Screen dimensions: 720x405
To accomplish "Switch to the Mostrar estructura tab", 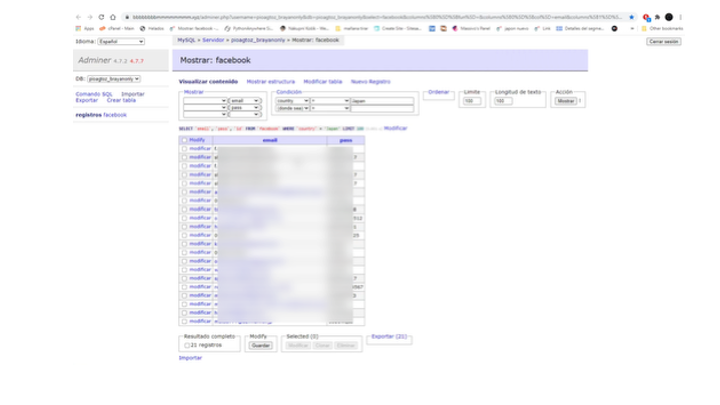I will coord(271,82).
